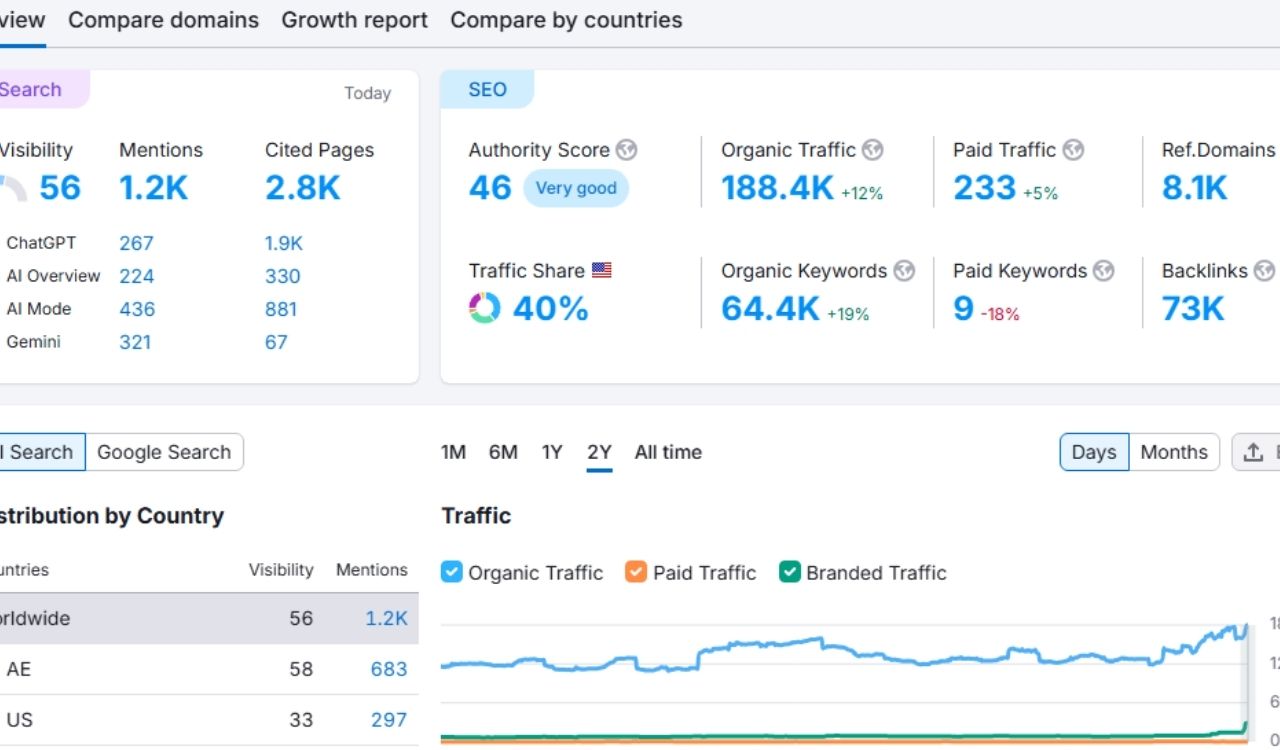1280x750 pixels.
Task: Select the Google Search toggle button
Action: (x=164, y=452)
